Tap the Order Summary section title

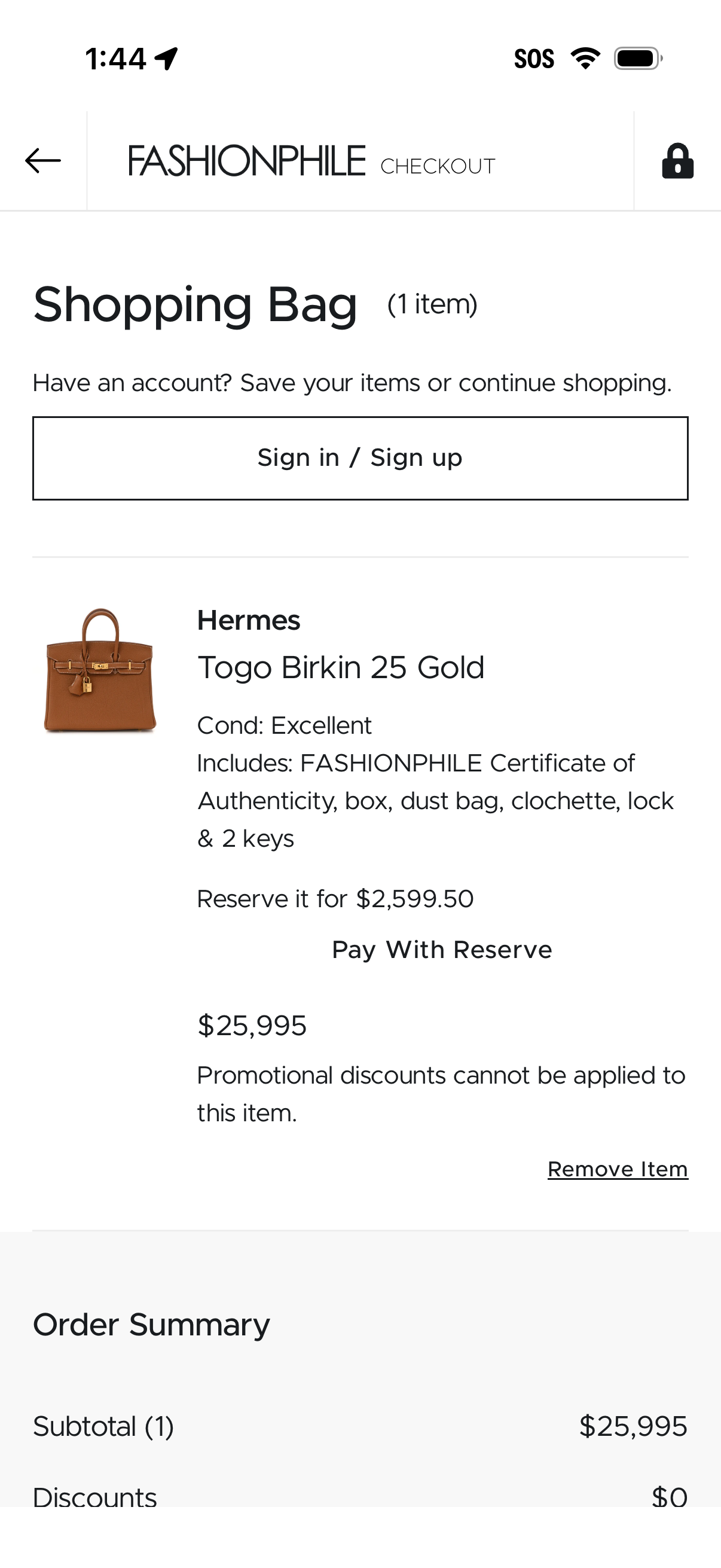[151, 1324]
